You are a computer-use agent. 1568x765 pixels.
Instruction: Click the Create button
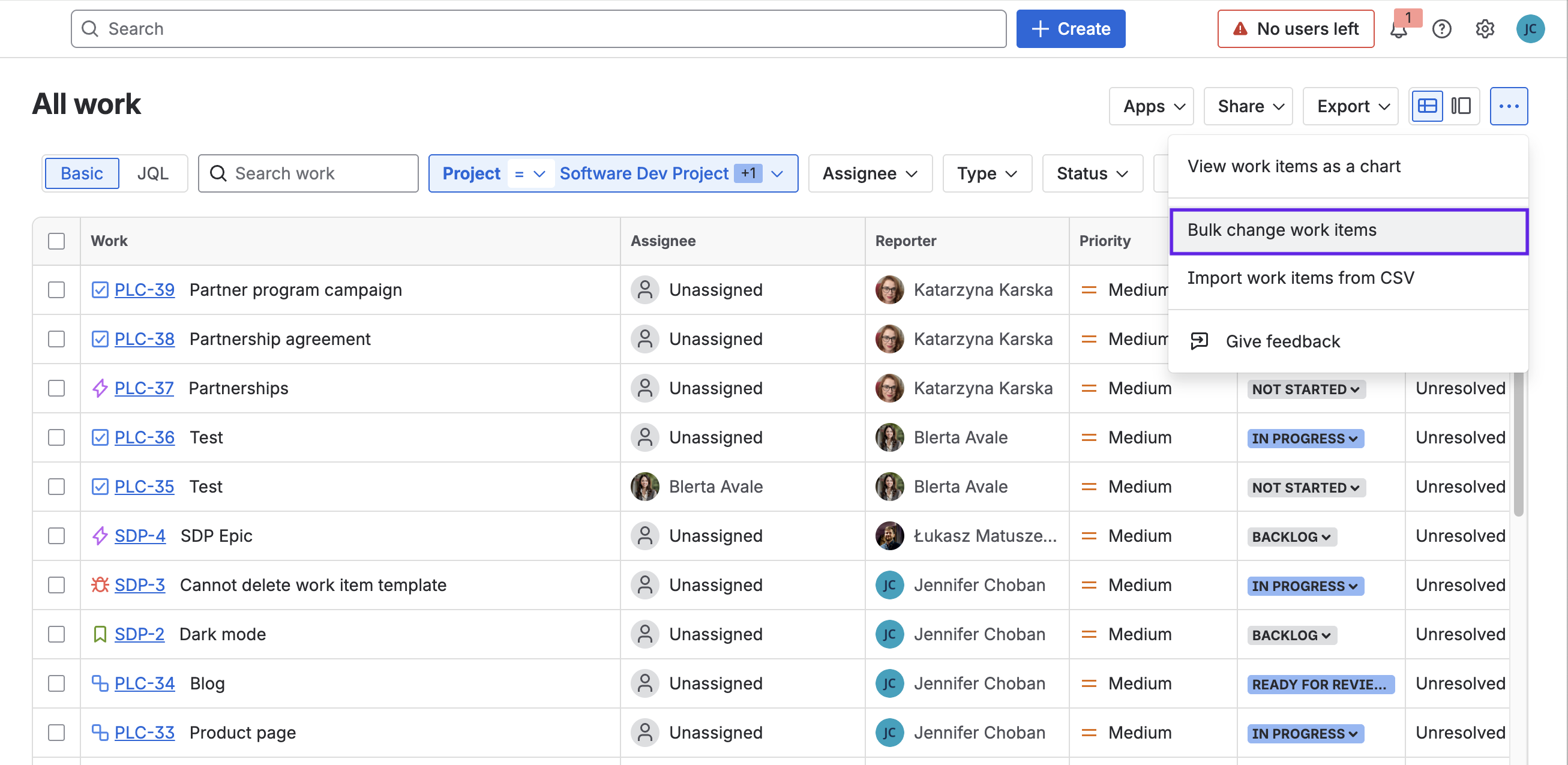[x=1070, y=29]
